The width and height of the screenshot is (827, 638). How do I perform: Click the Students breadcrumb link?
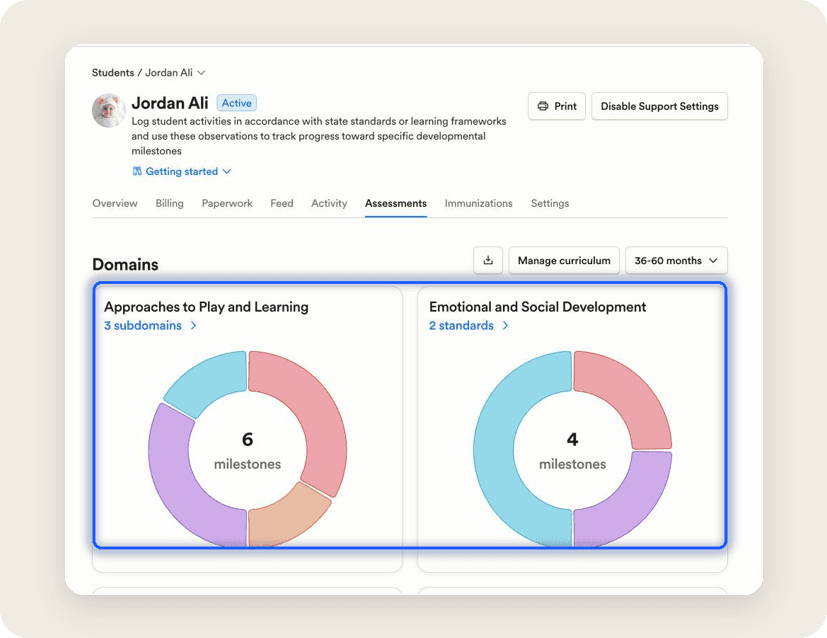[113, 73]
